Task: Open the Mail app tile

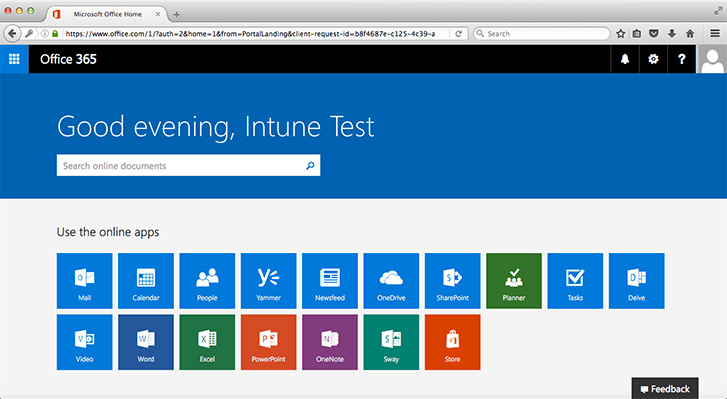Action: click(x=84, y=281)
